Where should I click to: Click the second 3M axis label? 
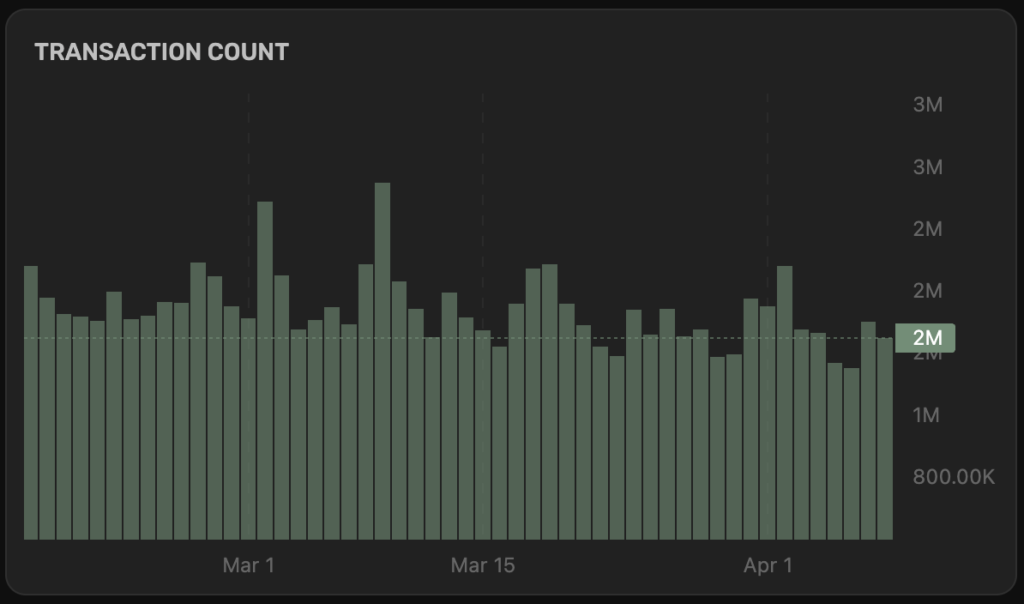(x=928, y=164)
